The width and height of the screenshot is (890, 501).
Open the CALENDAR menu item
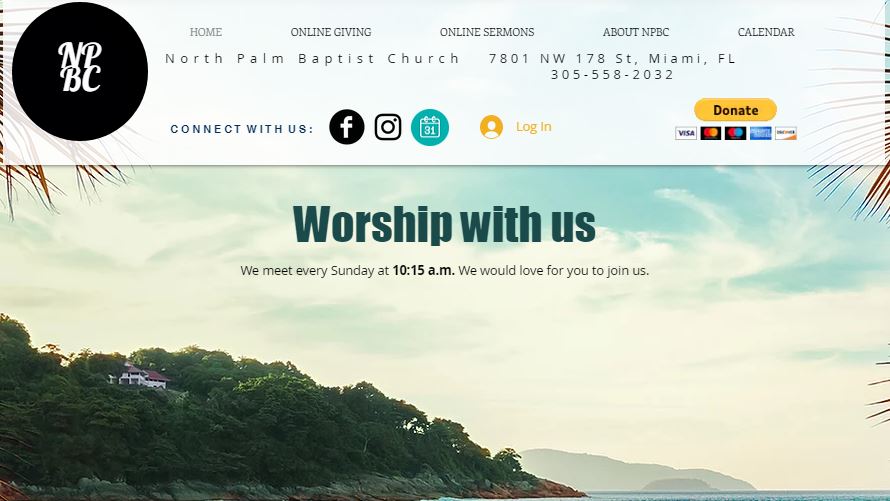[x=766, y=32]
